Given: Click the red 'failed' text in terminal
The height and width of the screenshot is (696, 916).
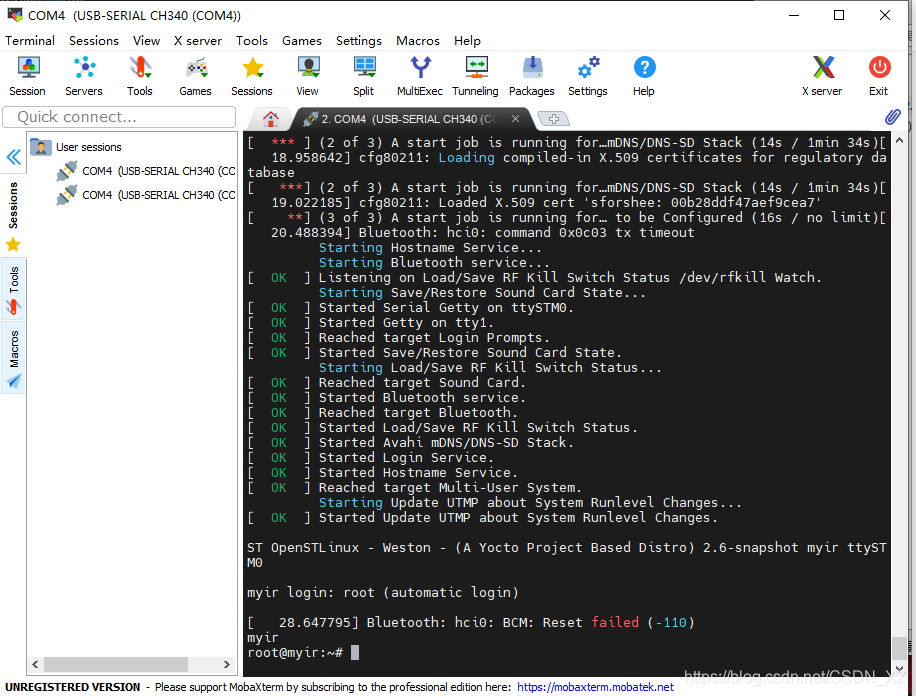Looking at the screenshot, I should [x=615, y=622].
